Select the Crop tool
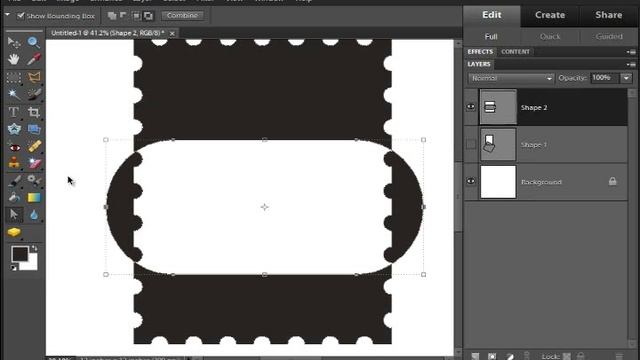This screenshot has height=360, width=640. click(x=34, y=112)
